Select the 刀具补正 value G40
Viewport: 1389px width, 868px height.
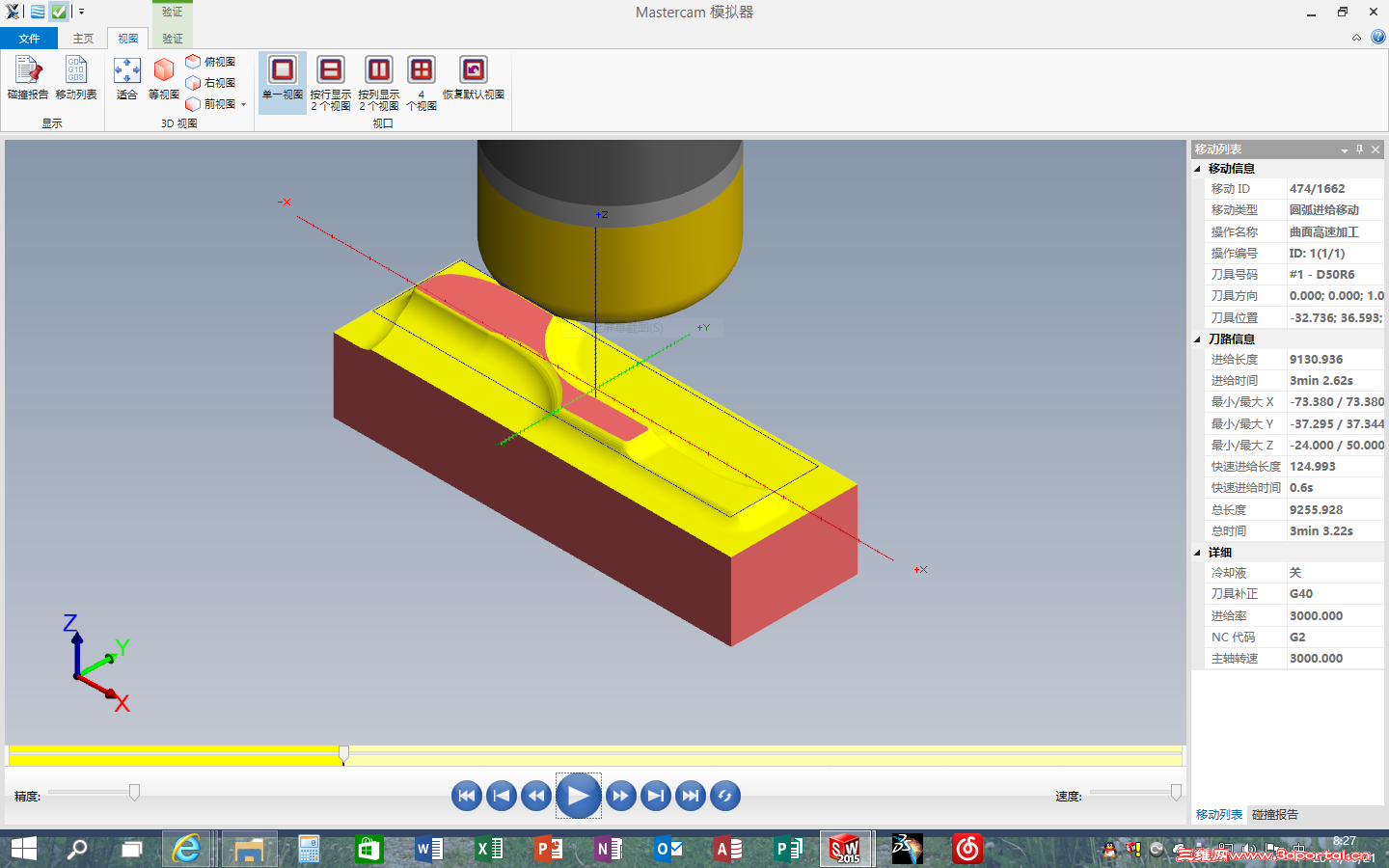pos(1301,594)
